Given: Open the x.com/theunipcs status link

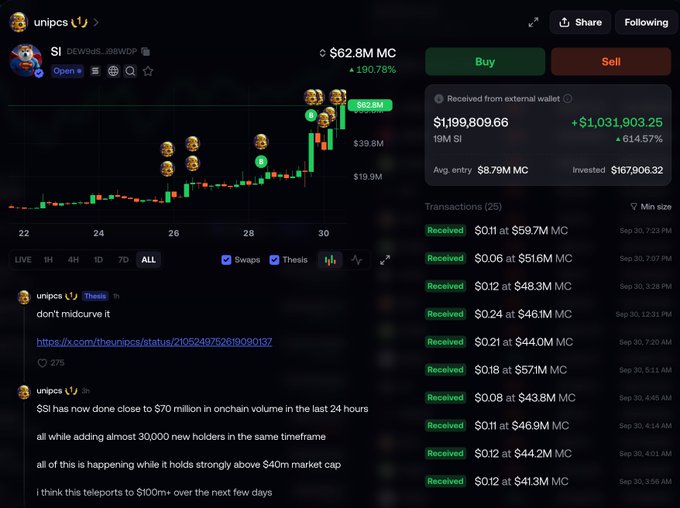Looking at the screenshot, I should point(154,342).
